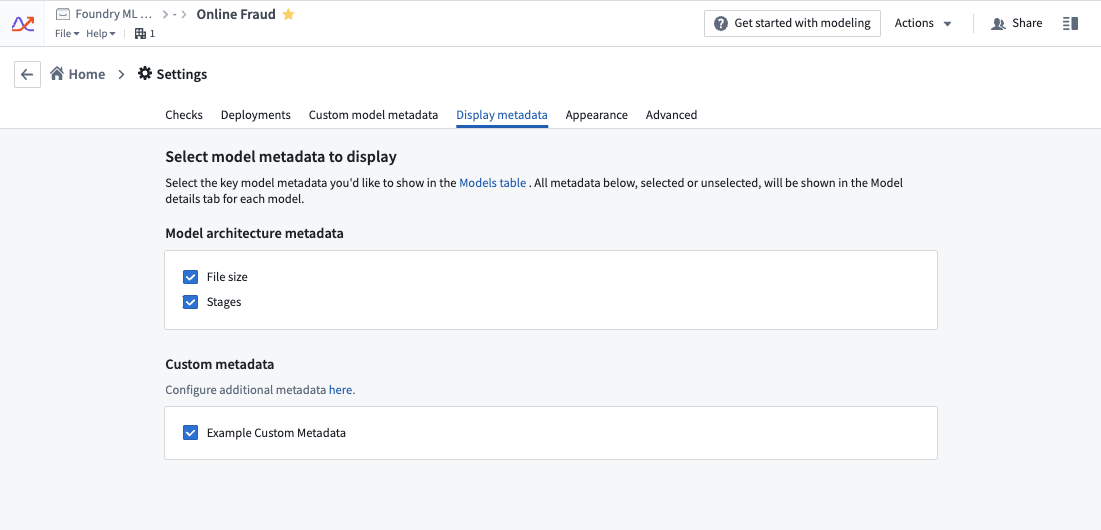This screenshot has height=530, width=1101.
Task: Open the Help dropdown menu
Action: (101, 34)
